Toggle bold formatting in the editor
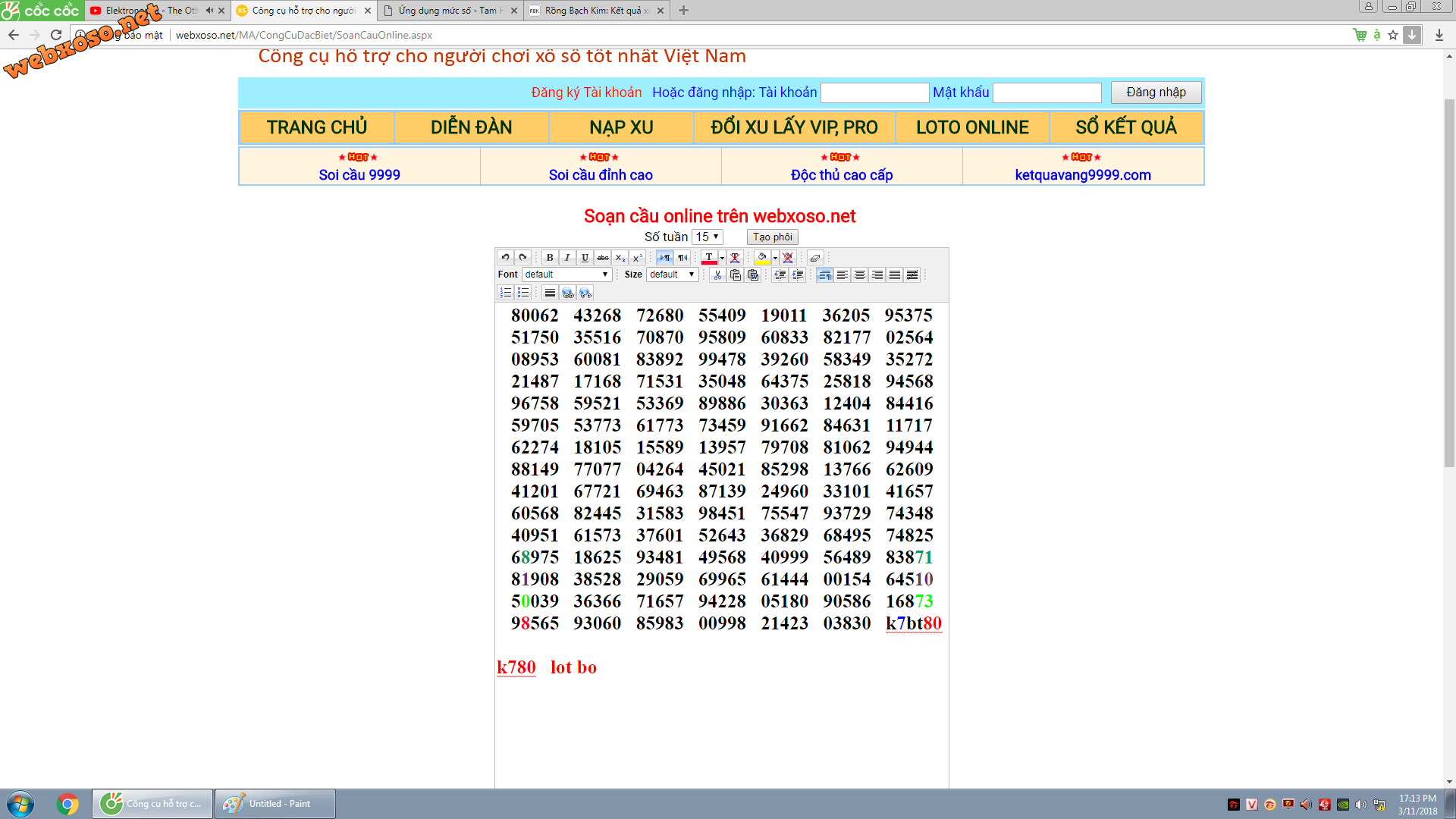1456x819 pixels. (x=550, y=258)
